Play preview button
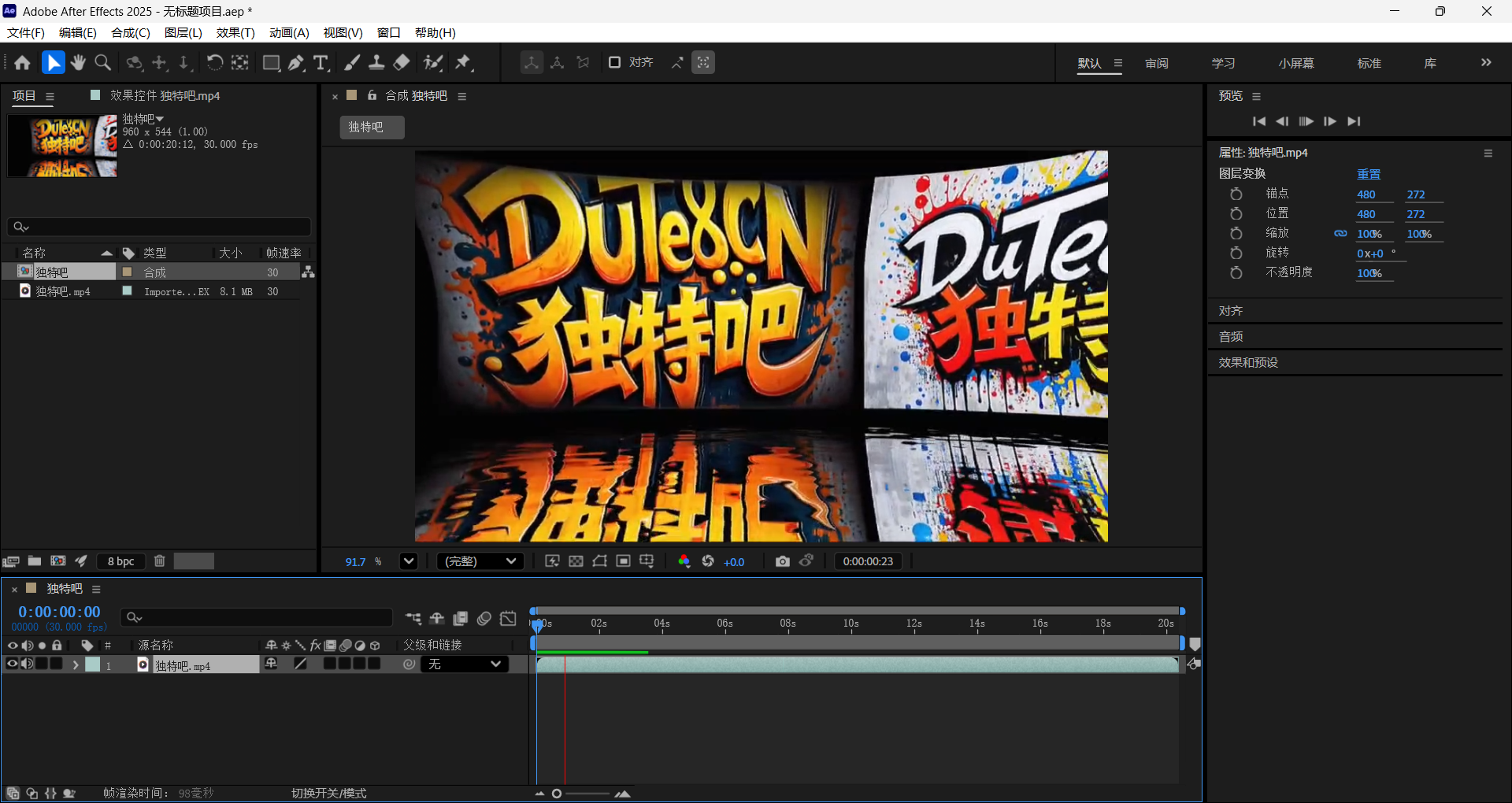Screen dimensions: 1512x803 pyautogui.click(x=1306, y=121)
